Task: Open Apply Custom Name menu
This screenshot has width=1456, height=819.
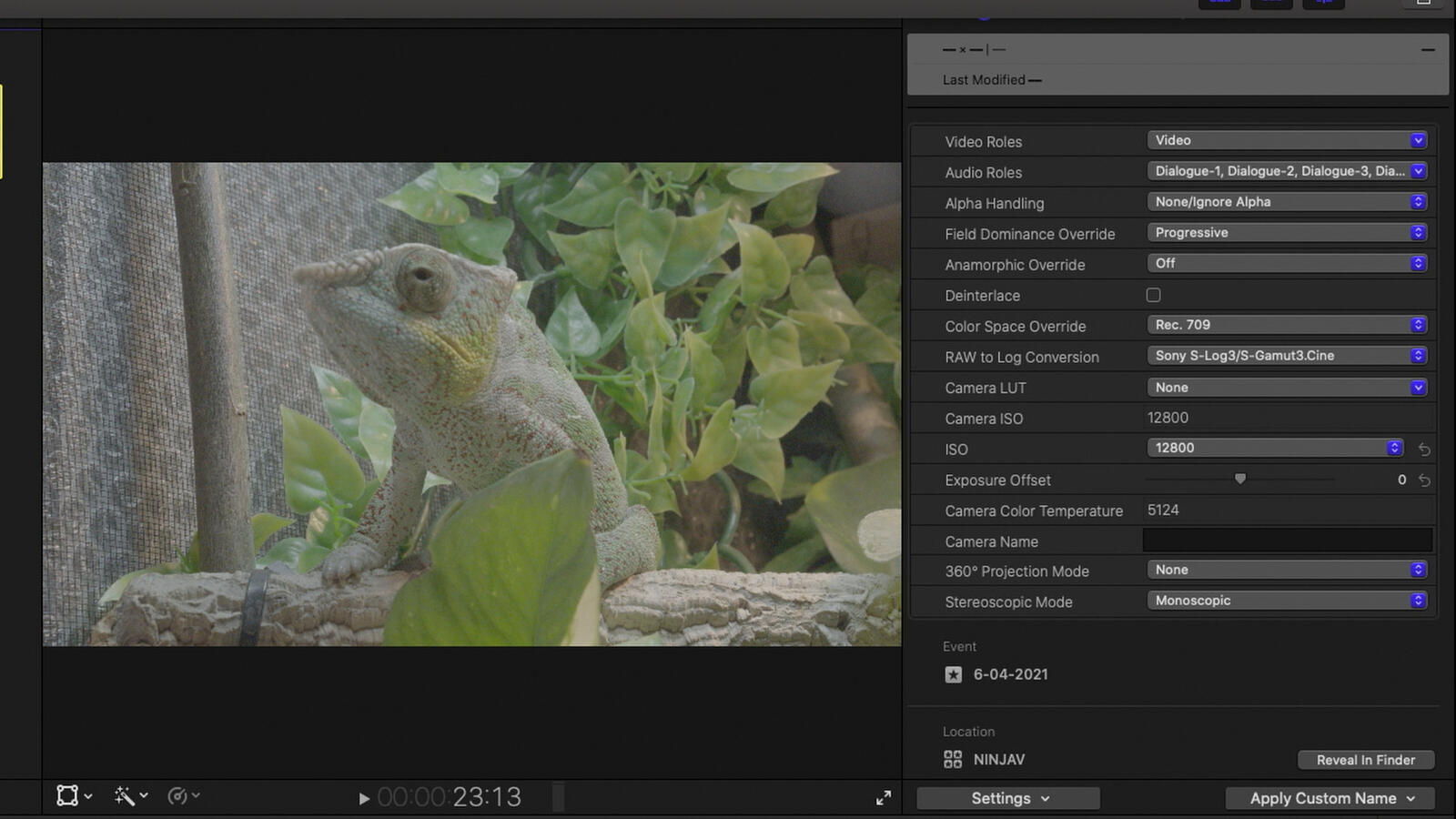Action: (x=1330, y=798)
